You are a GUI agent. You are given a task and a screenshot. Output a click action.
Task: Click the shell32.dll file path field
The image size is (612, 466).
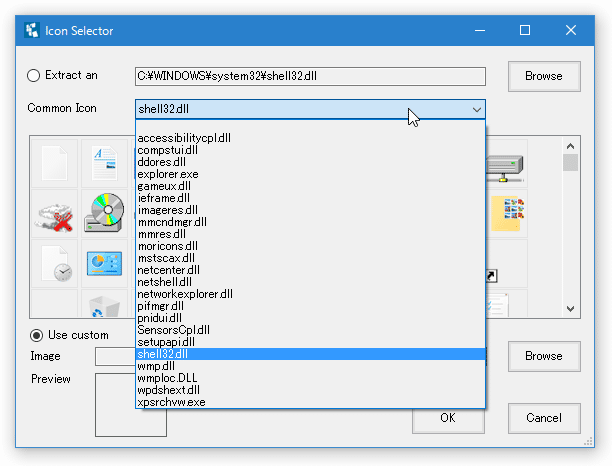(x=310, y=76)
